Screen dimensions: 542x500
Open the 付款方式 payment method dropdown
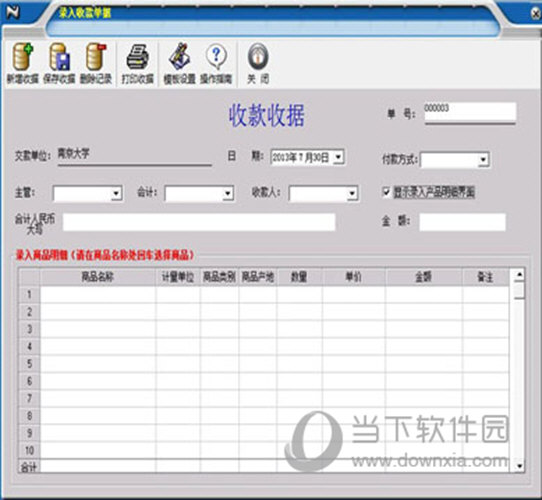pyautogui.click(x=484, y=160)
